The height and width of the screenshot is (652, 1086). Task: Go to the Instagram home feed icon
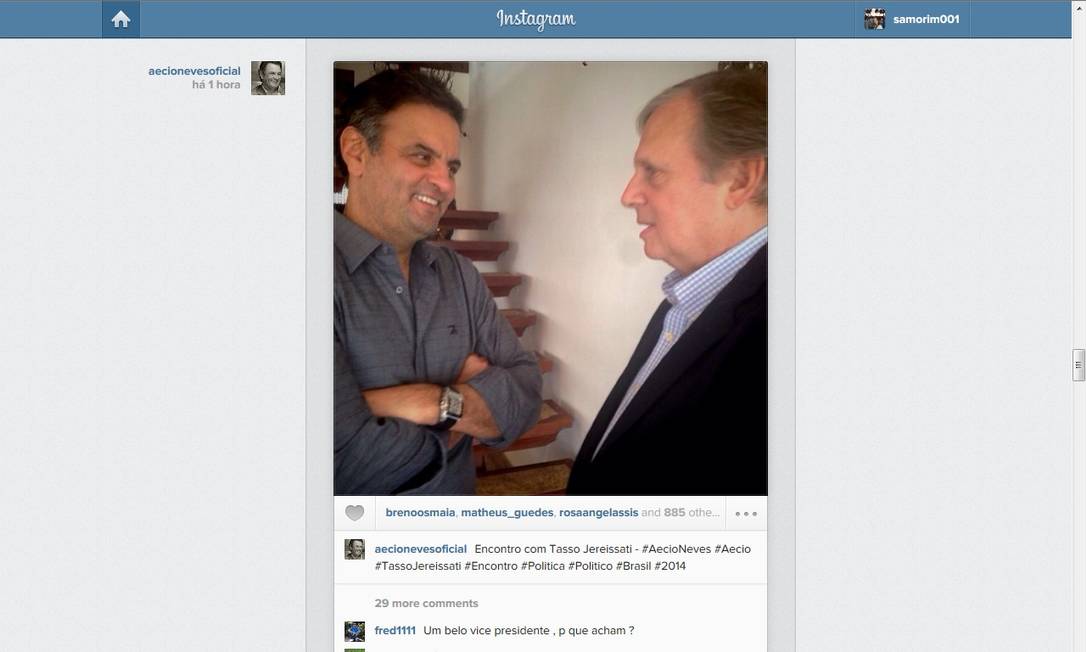click(x=121, y=19)
